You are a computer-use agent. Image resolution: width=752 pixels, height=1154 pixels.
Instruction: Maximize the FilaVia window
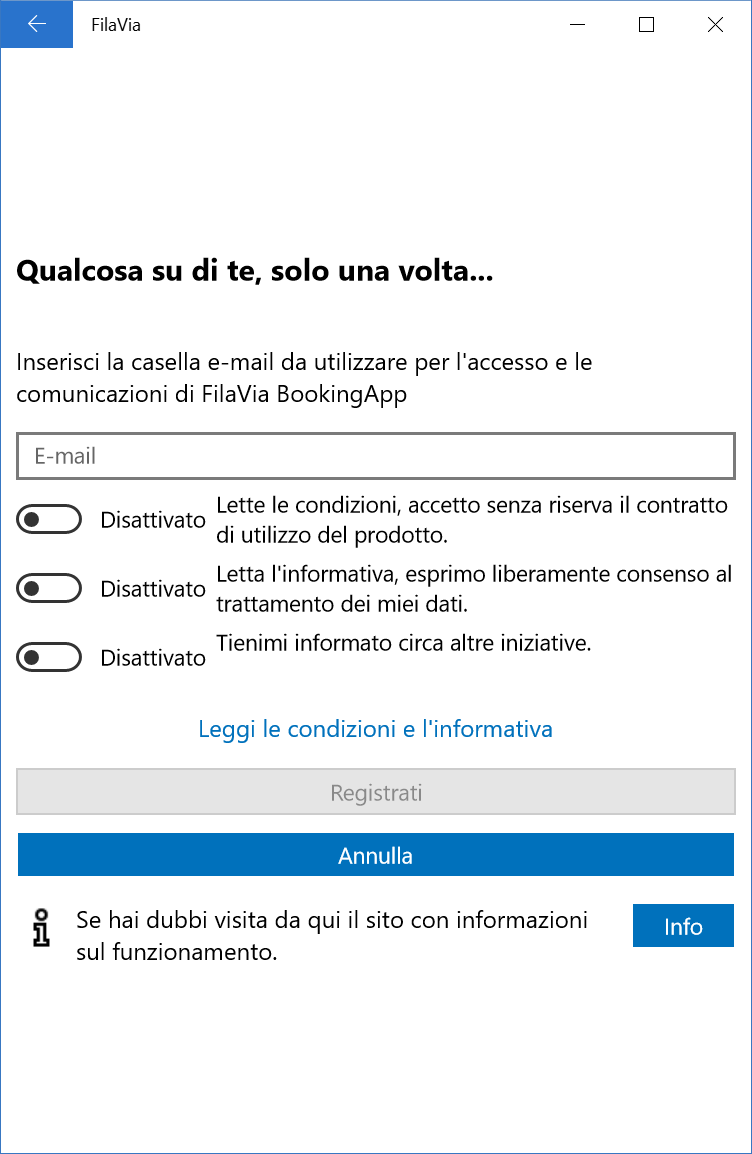[646, 24]
